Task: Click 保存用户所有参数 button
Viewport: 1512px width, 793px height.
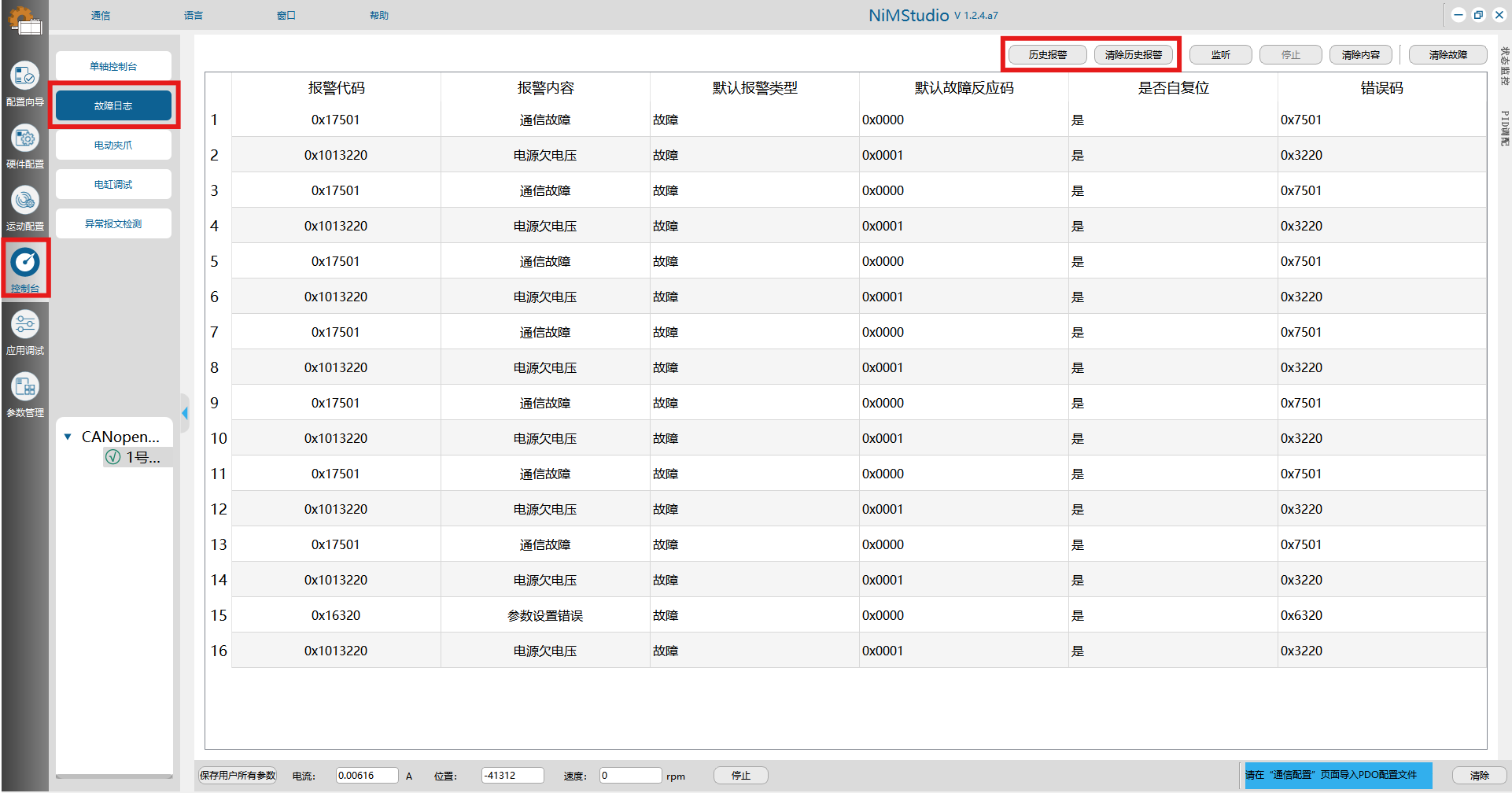Action: click(x=238, y=775)
